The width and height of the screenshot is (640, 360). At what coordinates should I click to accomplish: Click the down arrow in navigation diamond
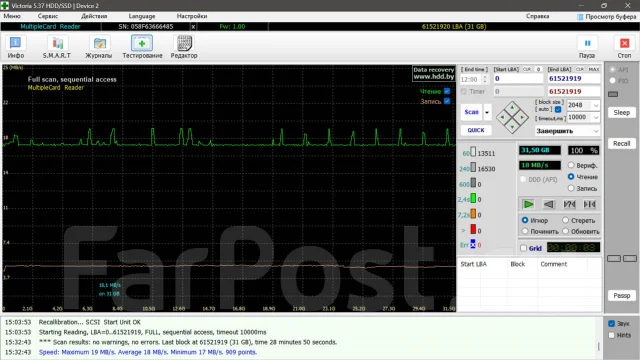click(512, 127)
